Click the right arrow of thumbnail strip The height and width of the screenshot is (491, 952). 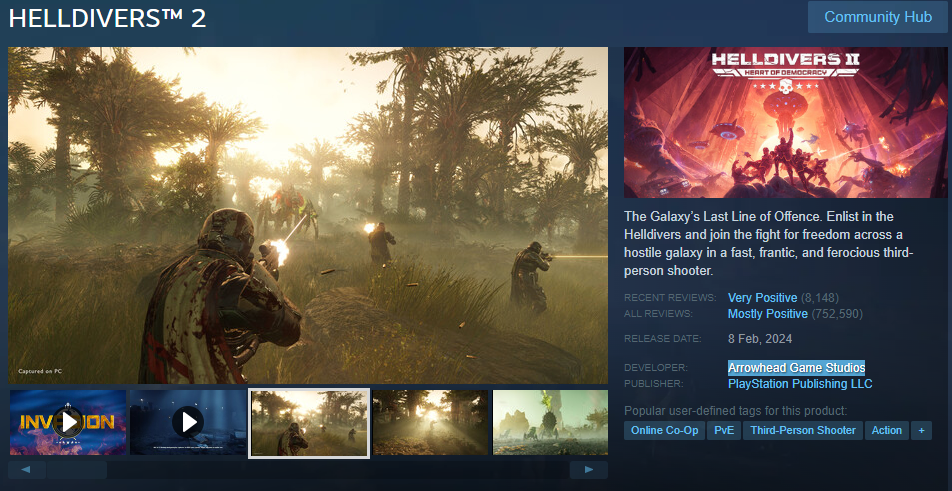(x=588, y=470)
